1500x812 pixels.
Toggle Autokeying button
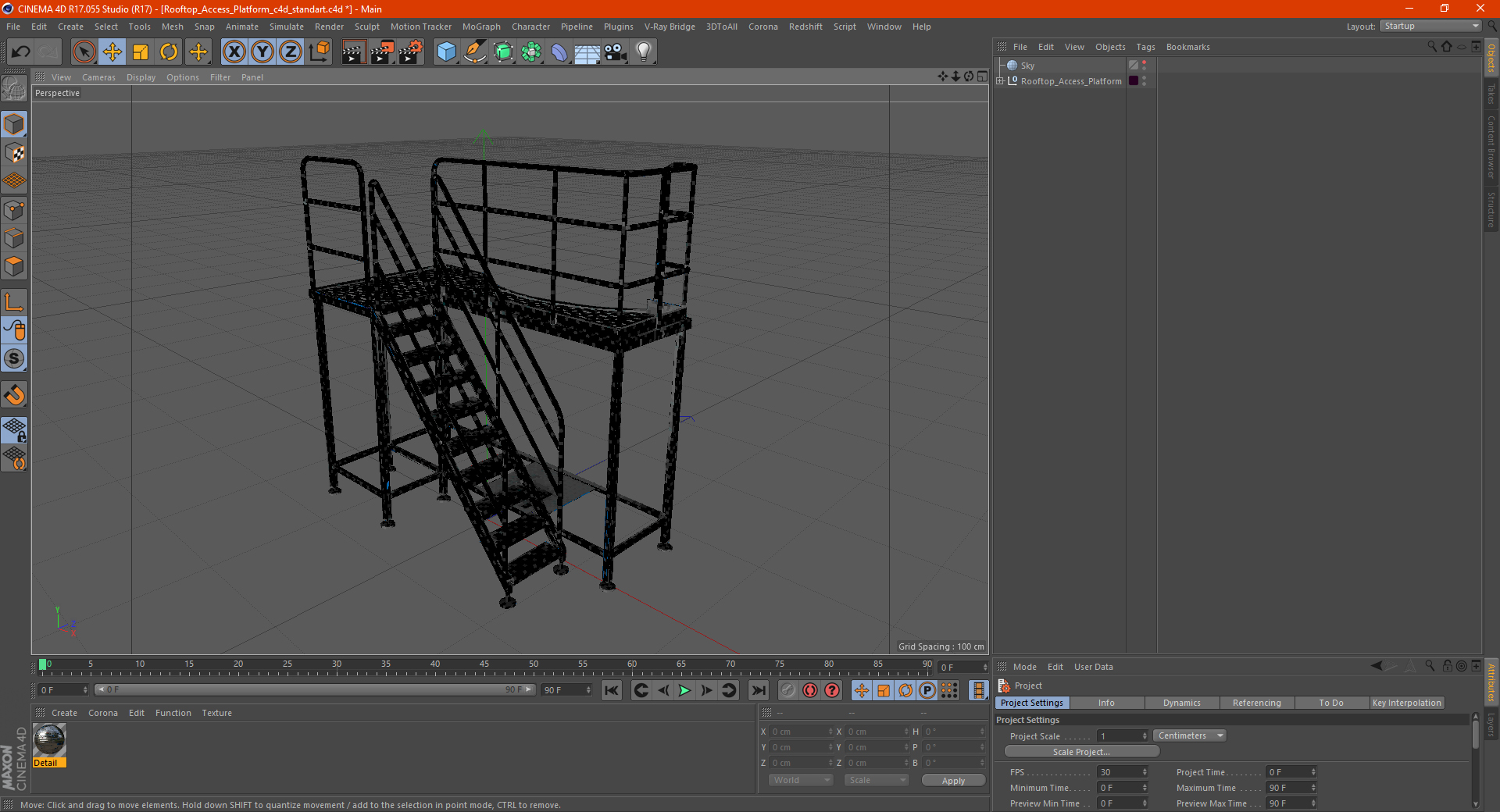(x=810, y=690)
